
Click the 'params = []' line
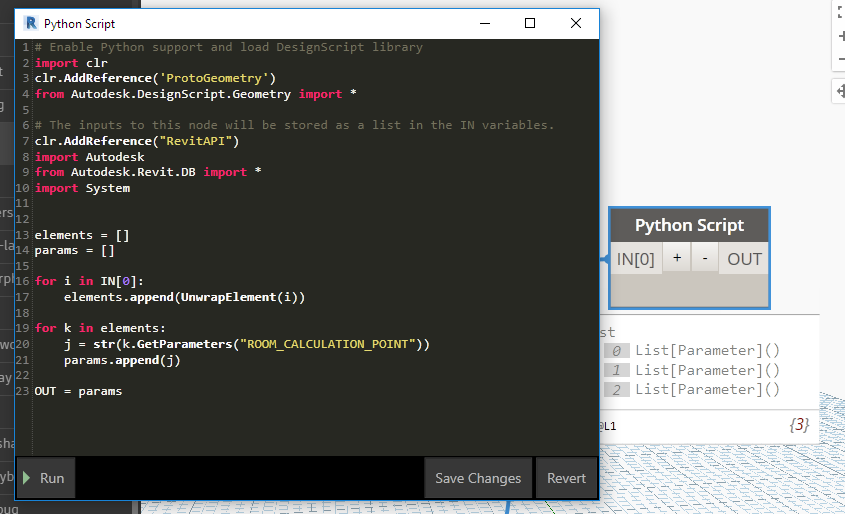click(x=74, y=251)
